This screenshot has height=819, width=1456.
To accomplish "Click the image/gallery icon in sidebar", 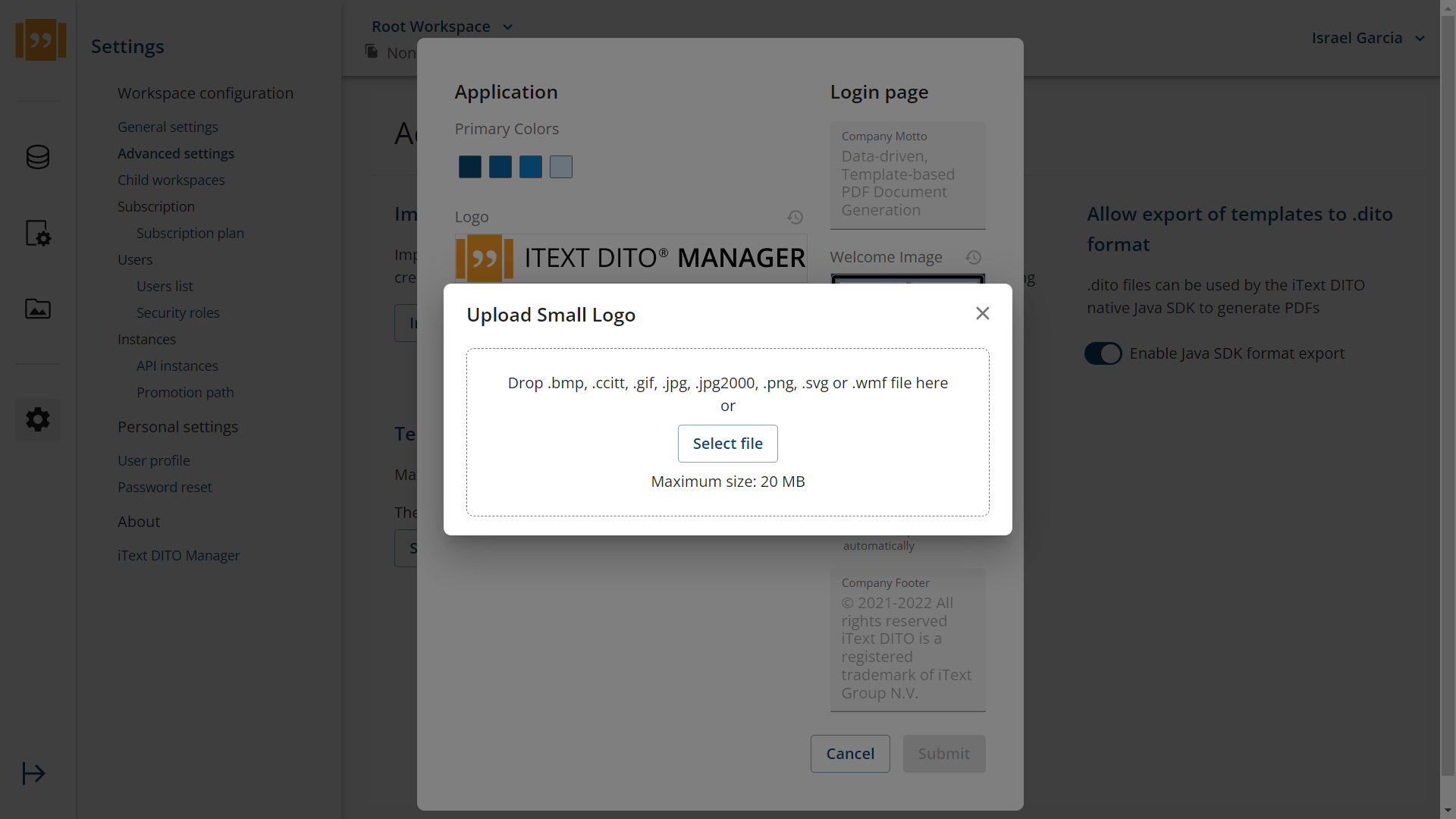I will tap(37, 309).
